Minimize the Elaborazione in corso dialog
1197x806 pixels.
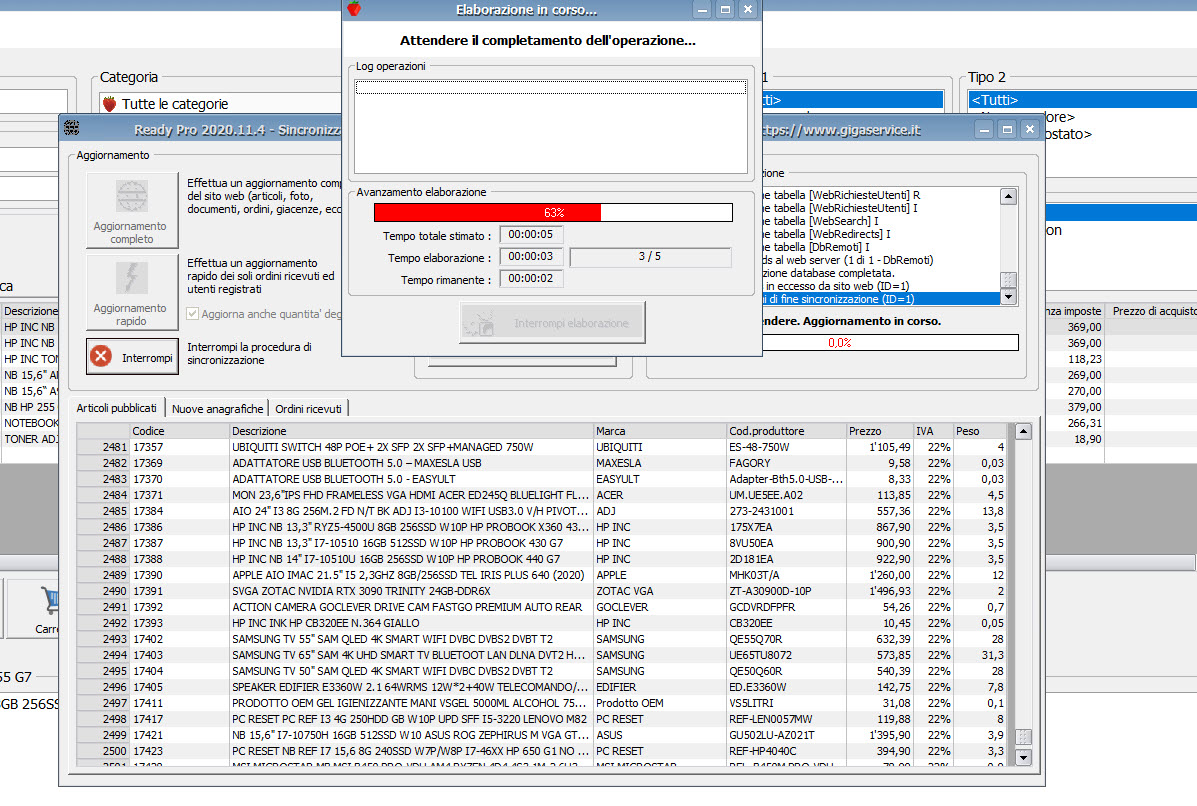tap(702, 10)
